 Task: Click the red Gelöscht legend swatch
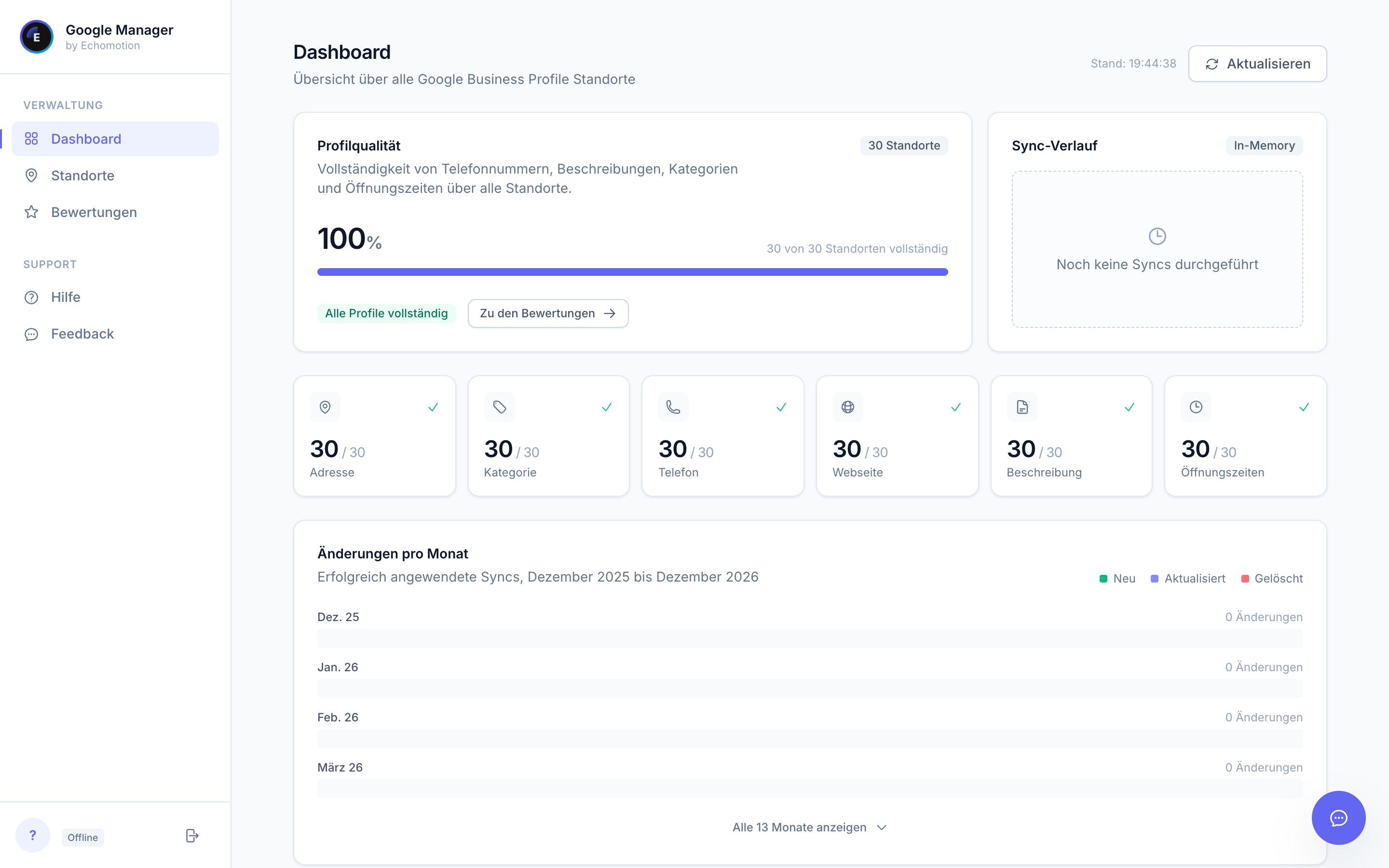point(1245,579)
